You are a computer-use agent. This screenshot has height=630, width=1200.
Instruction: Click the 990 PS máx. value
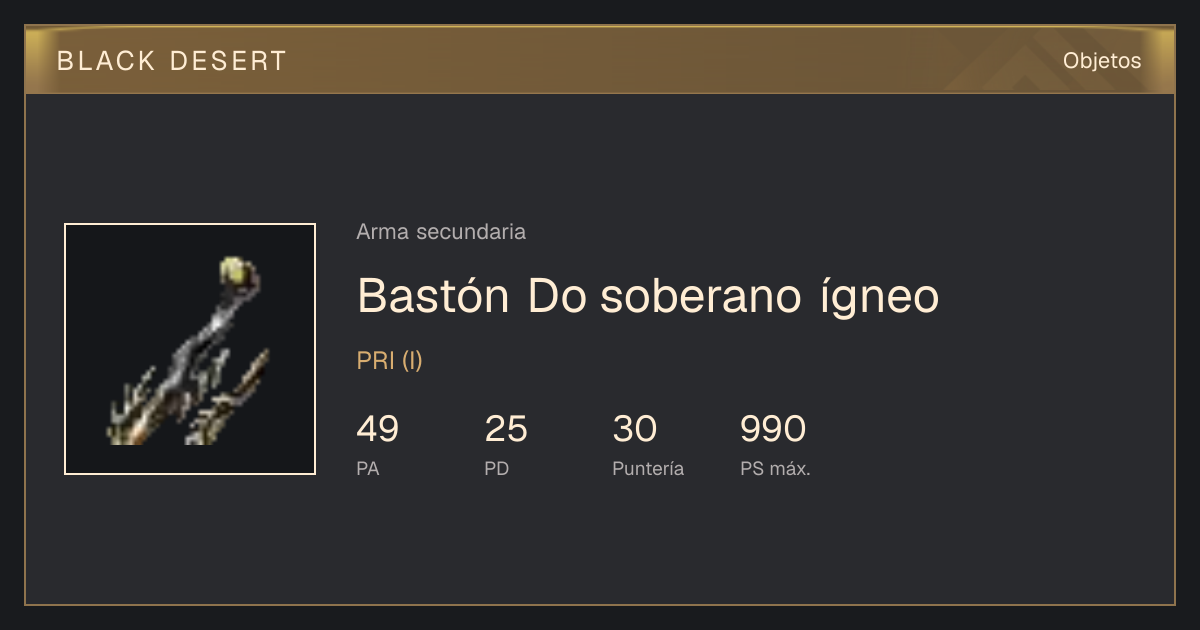click(773, 429)
